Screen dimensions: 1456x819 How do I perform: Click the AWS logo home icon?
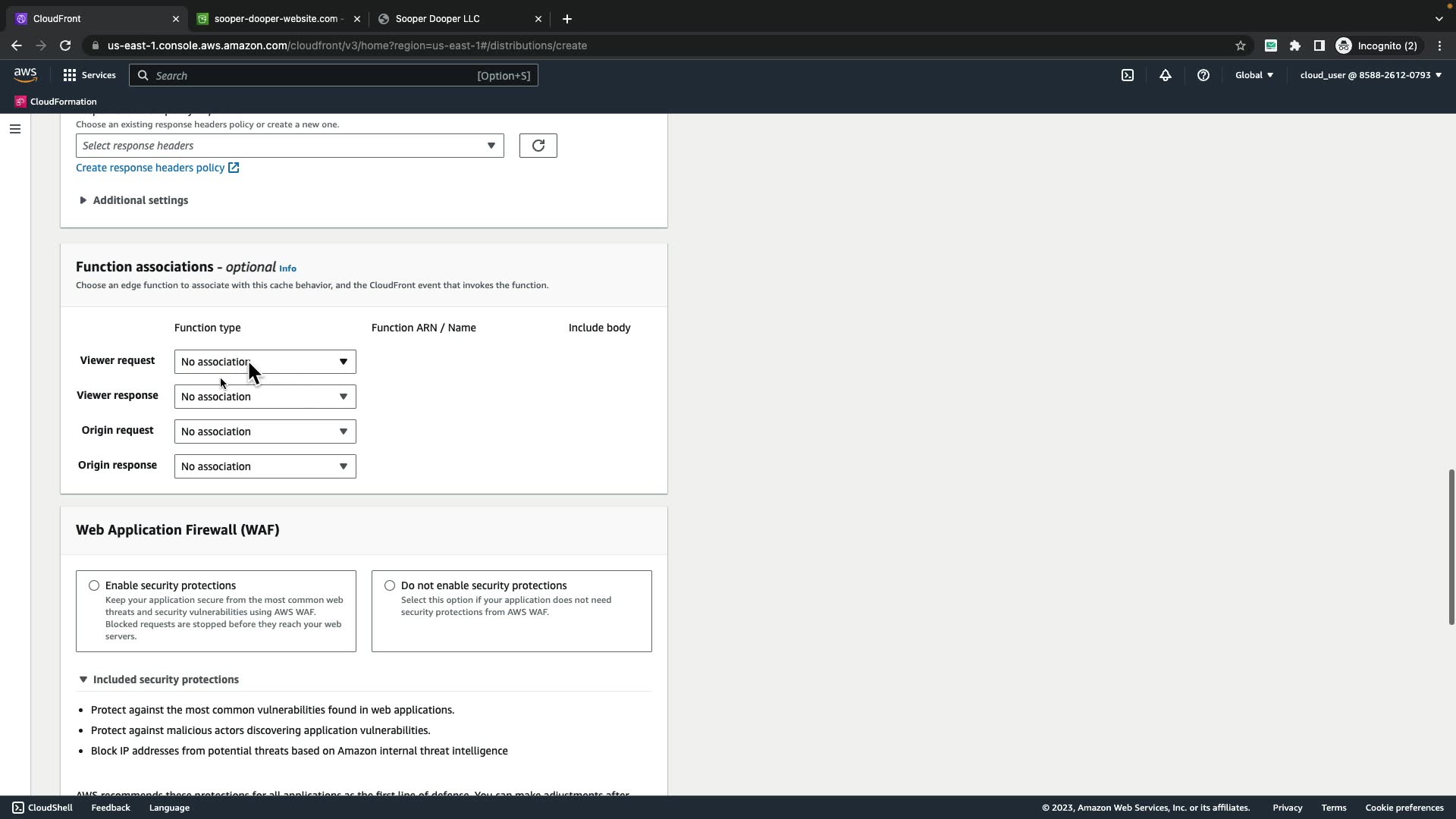(25, 74)
